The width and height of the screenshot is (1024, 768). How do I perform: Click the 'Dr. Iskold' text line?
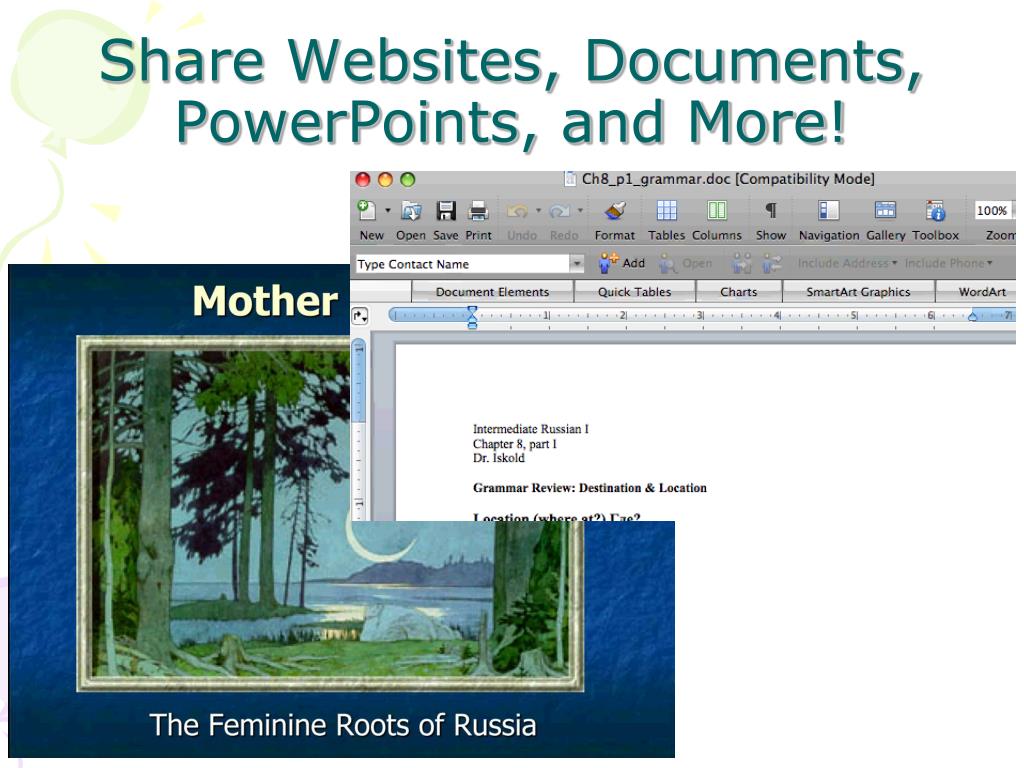[498, 458]
